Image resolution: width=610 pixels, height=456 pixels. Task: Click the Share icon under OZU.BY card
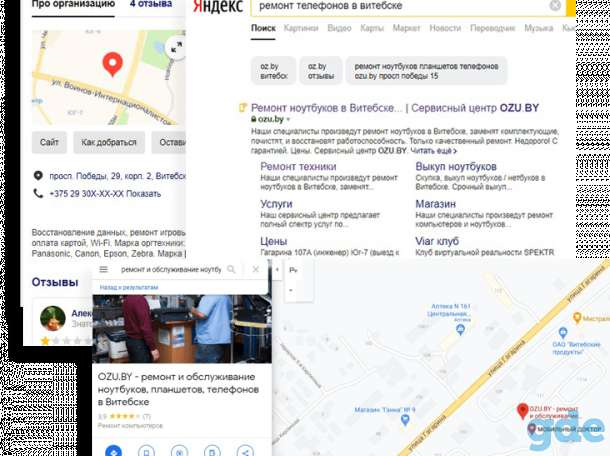245,451
